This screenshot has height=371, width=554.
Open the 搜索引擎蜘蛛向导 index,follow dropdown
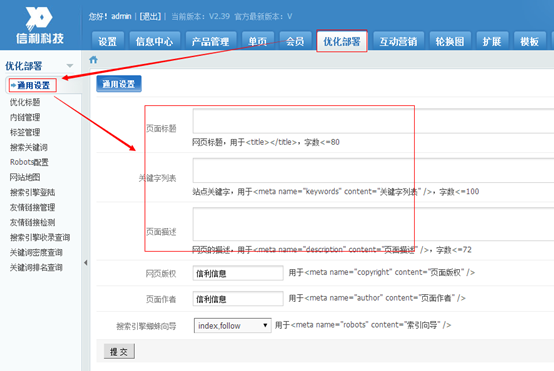[x=232, y=325]
